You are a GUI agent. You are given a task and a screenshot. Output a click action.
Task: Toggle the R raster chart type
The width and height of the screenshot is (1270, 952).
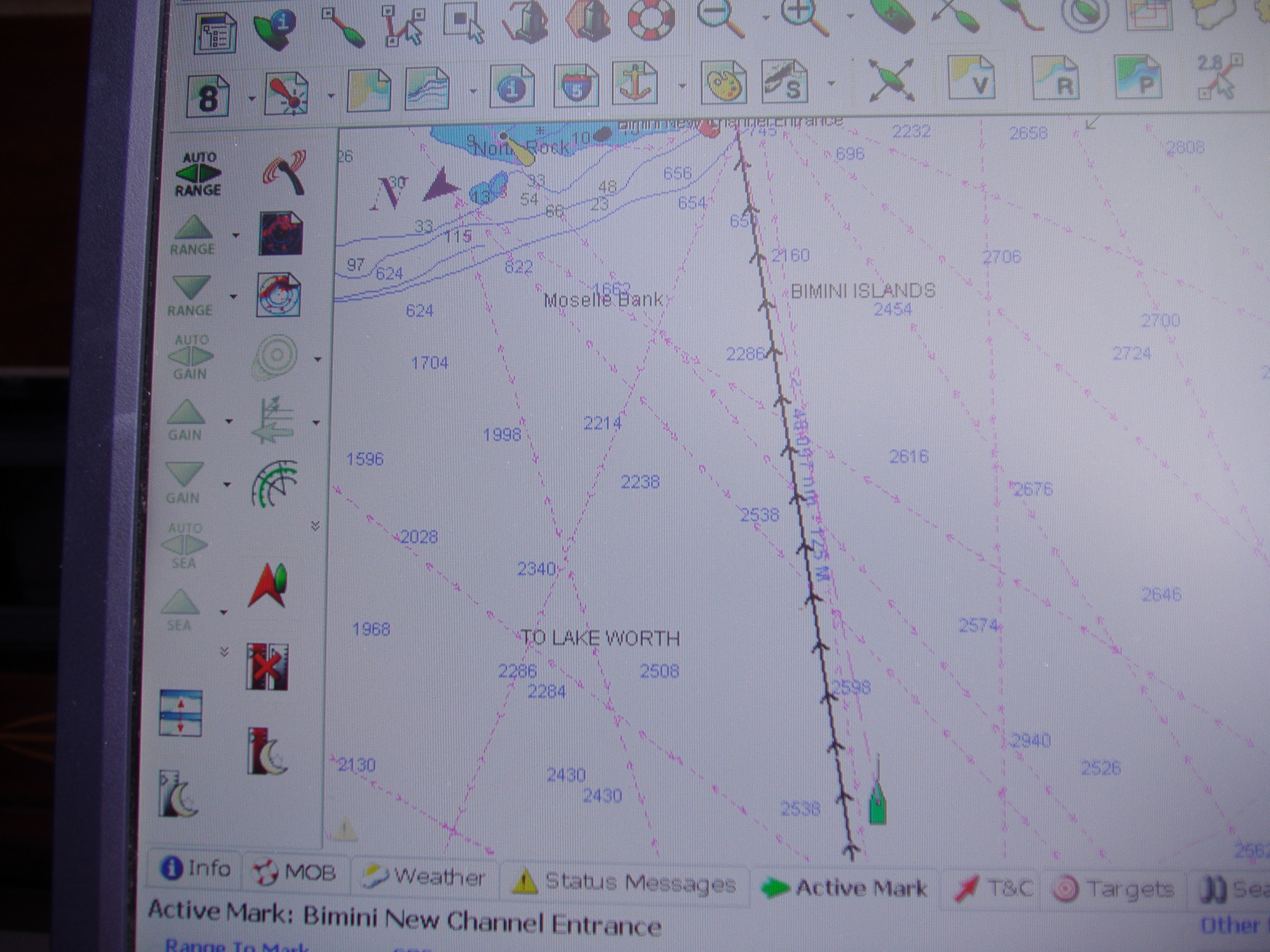tap(1055, 77)
